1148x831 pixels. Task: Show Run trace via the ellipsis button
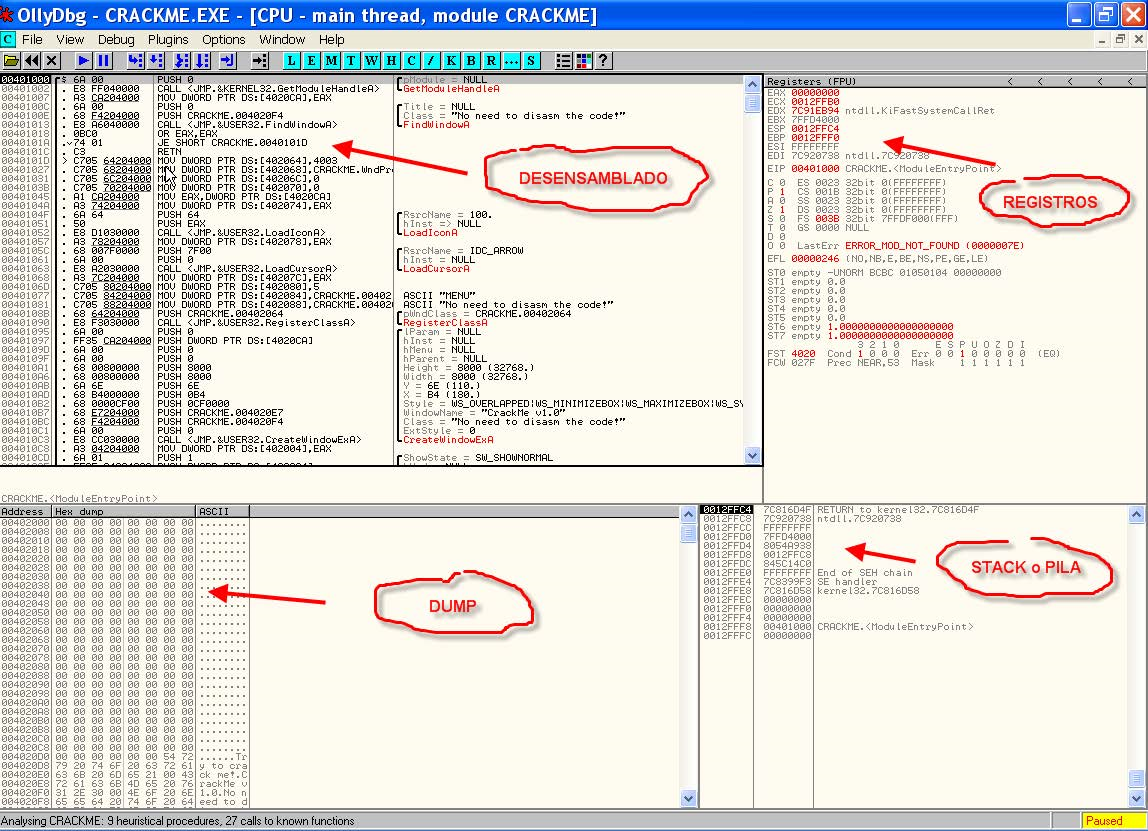tap(511, 61)
